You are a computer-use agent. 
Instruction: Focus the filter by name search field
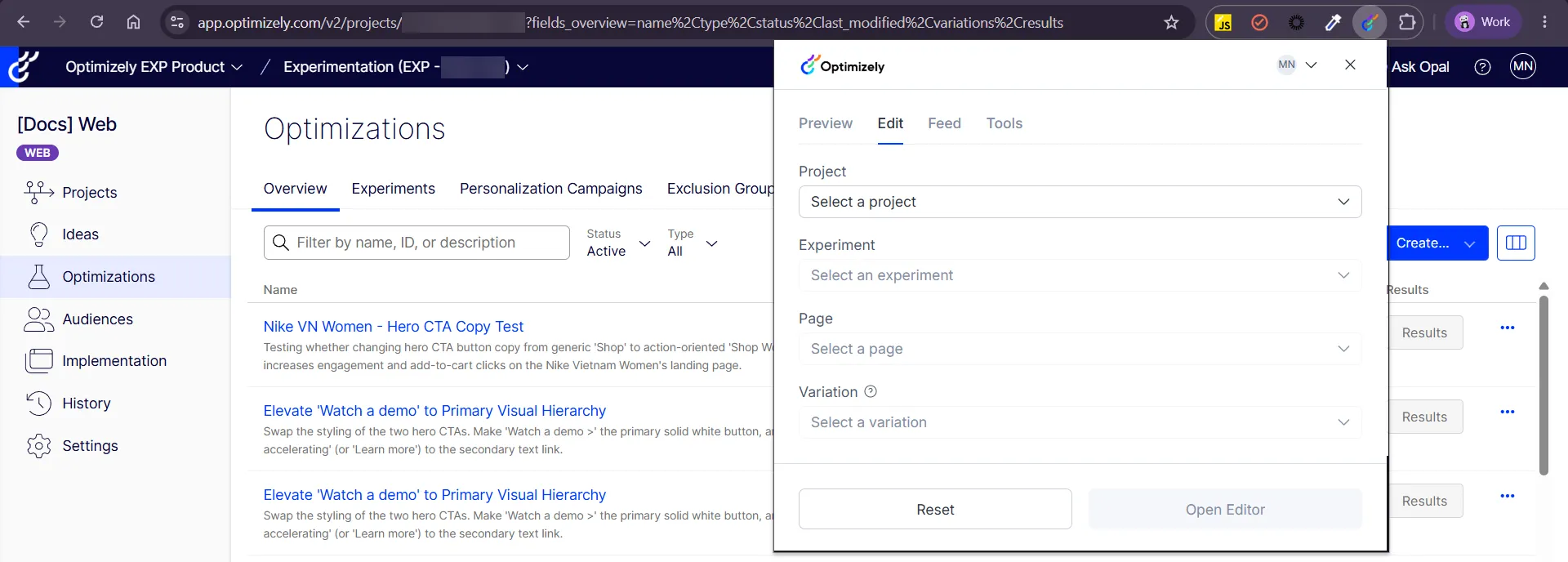coord(416,243)
